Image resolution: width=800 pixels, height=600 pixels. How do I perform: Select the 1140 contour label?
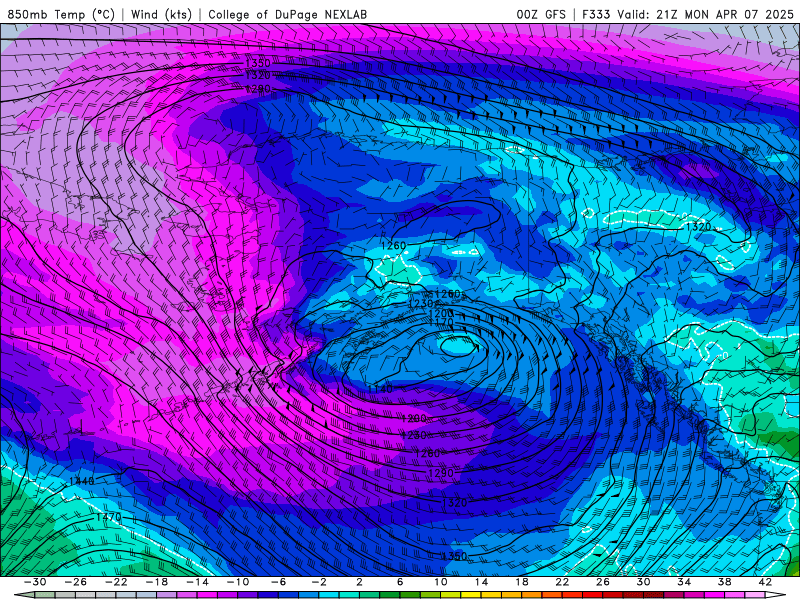click(381, 389)
